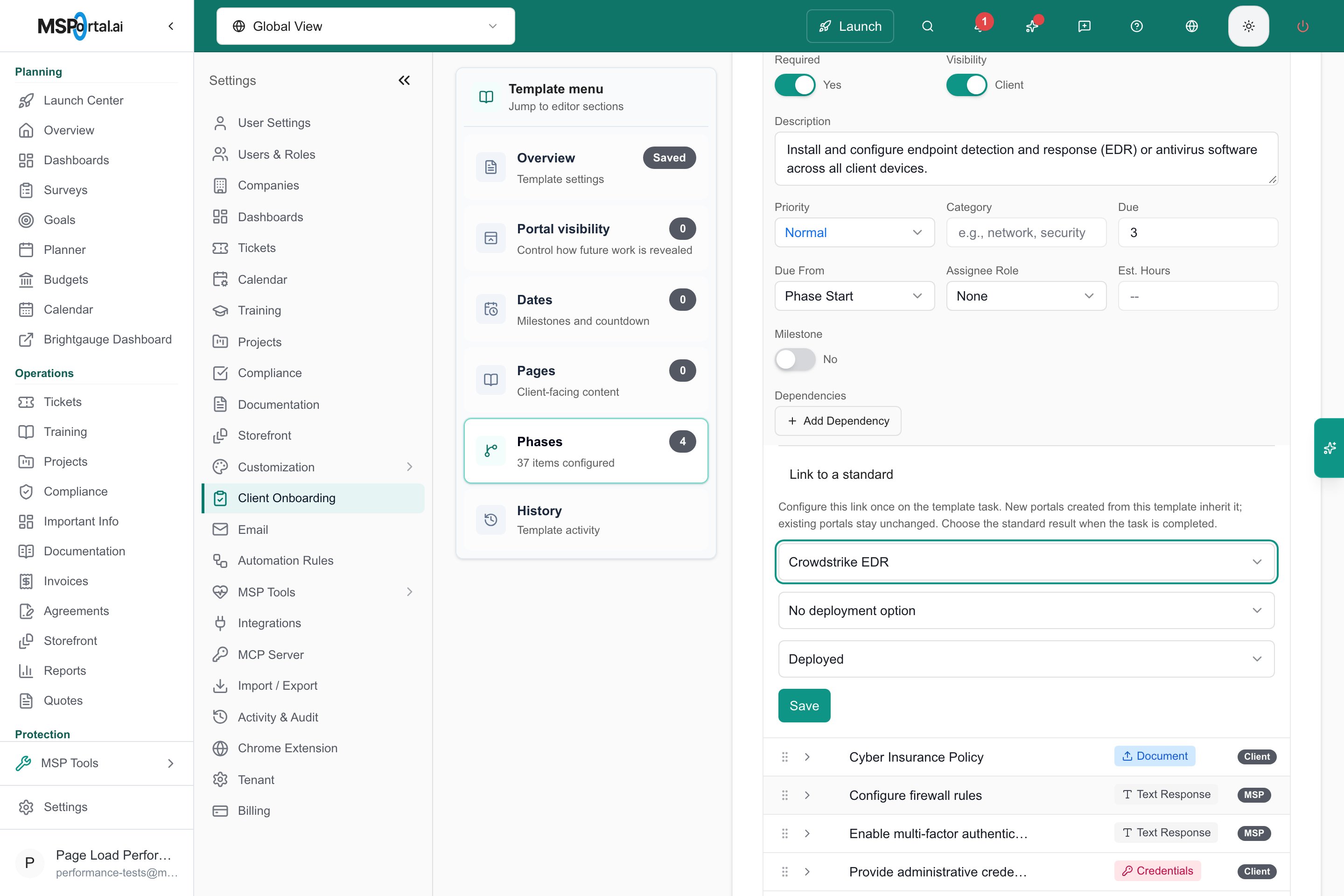Expand the Provide administrative crede… task
The width and height of the screenshot is (1344, 896).
click(807, 871)
